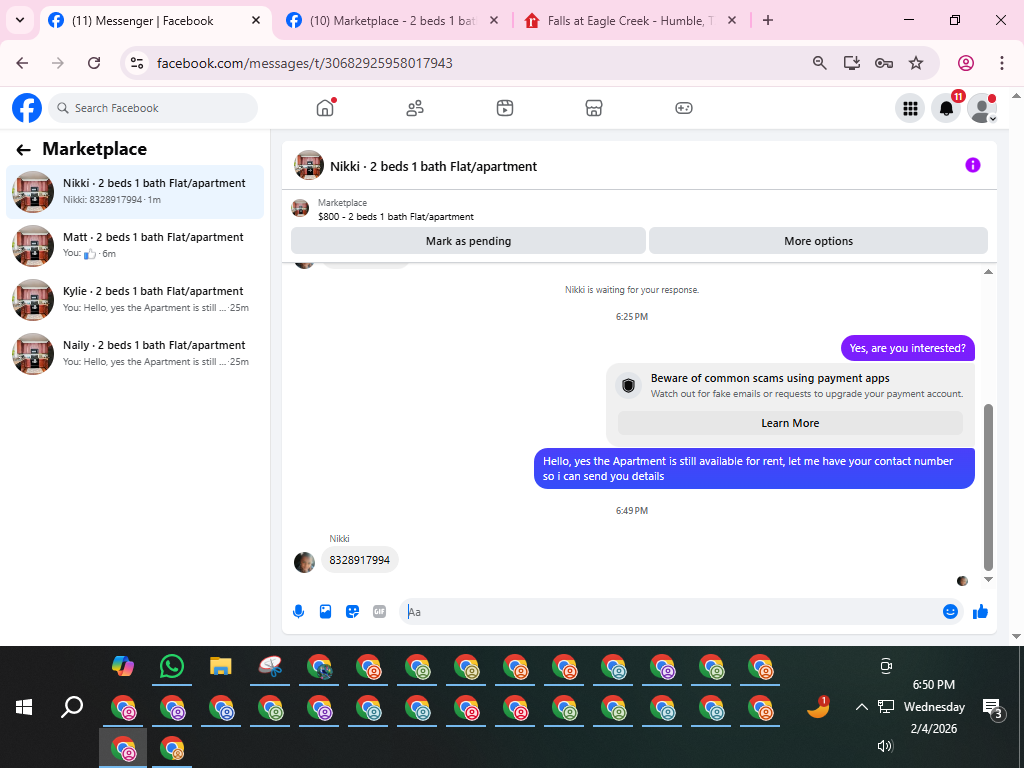View site information icon in address bar

click(136, 63)
